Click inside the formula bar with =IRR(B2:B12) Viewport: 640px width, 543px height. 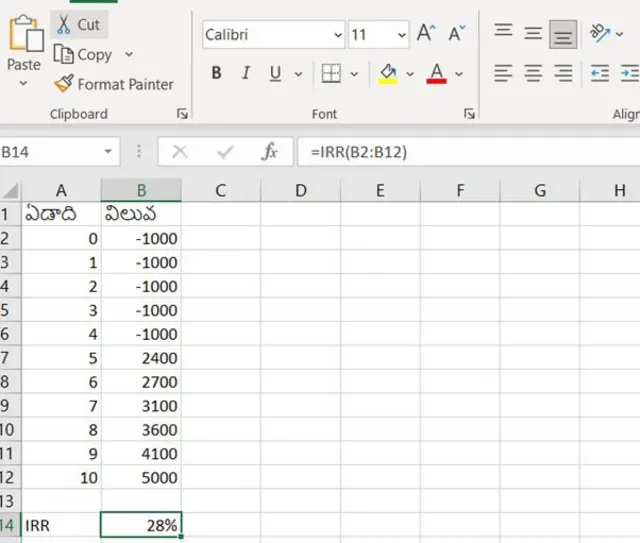pyautogui.click(x=460, y=152)
